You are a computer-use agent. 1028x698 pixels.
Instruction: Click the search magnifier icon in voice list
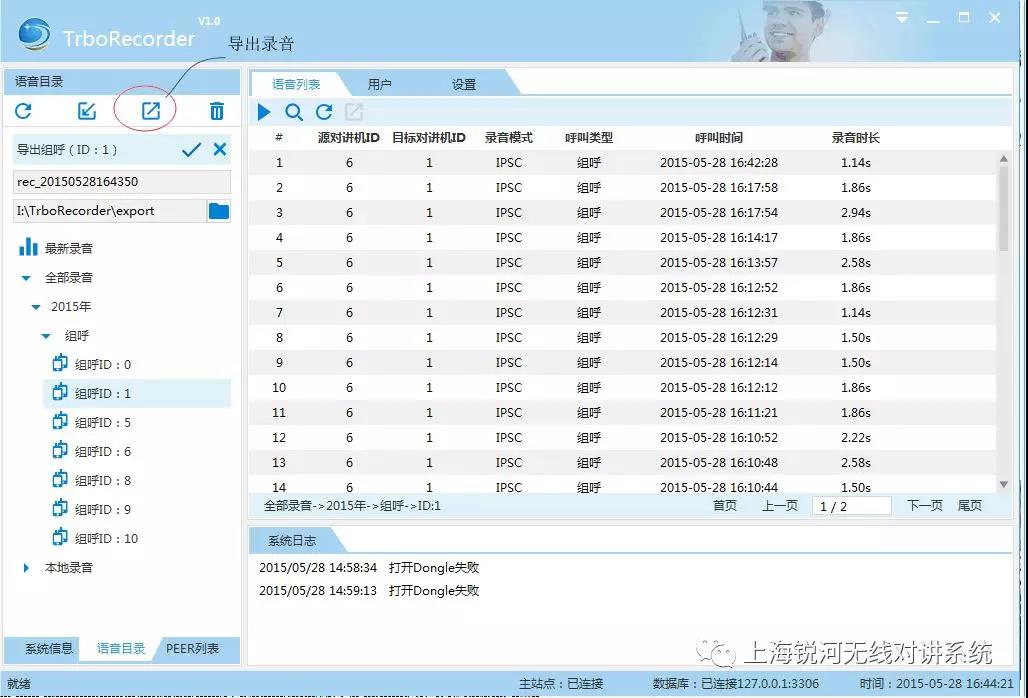pos(294,112)
